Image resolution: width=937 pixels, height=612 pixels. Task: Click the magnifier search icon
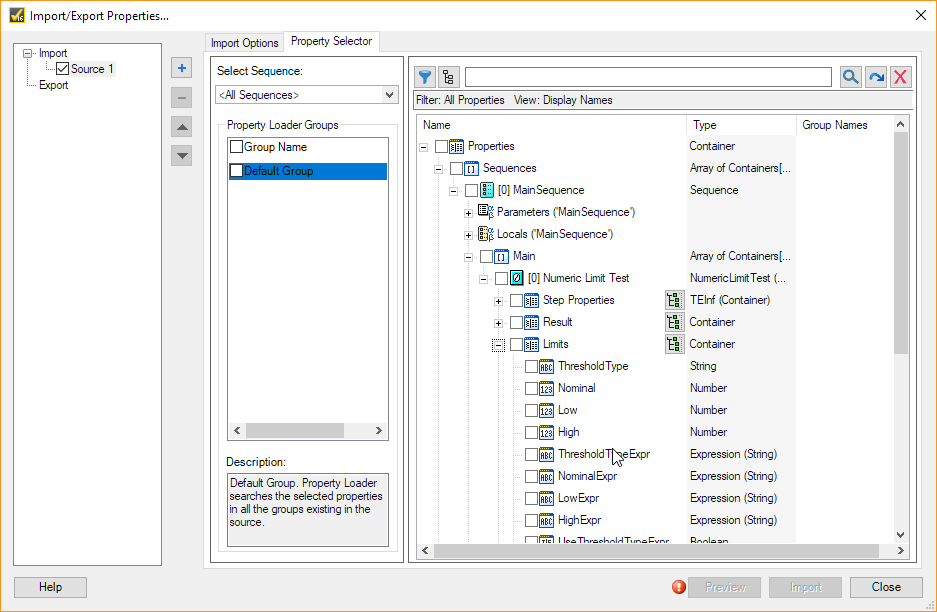coord(850,77)
